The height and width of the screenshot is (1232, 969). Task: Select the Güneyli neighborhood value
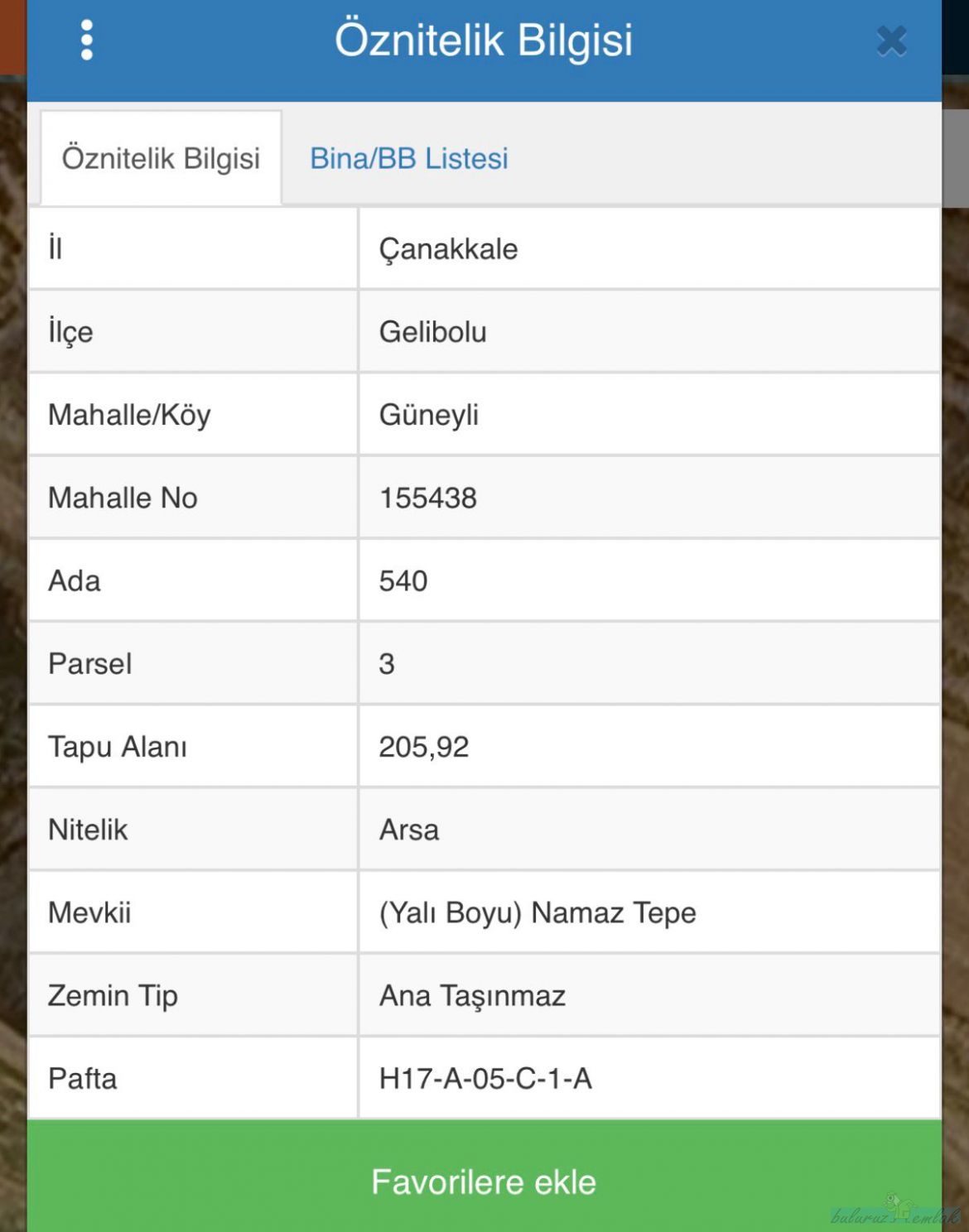[429, 415]
